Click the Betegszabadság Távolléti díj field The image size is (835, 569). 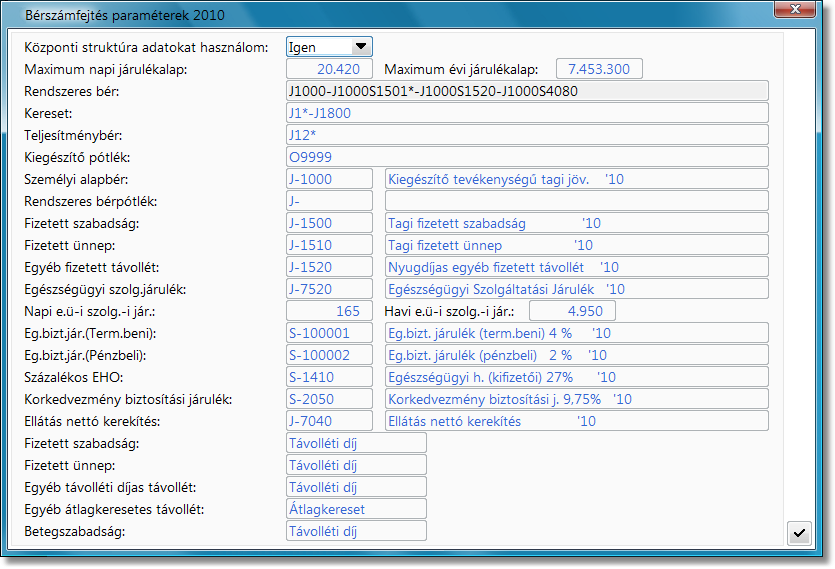pos(356,531)
